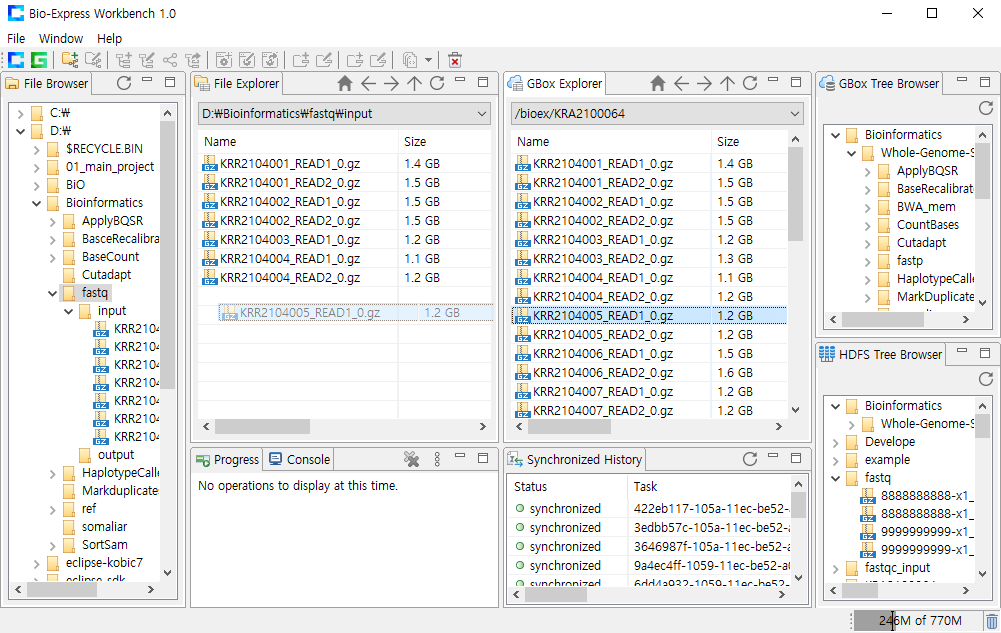Screen dimensions: 1001x633
Task: Expand the Develope folder in HDFS Tree
Action: point(835,442)
